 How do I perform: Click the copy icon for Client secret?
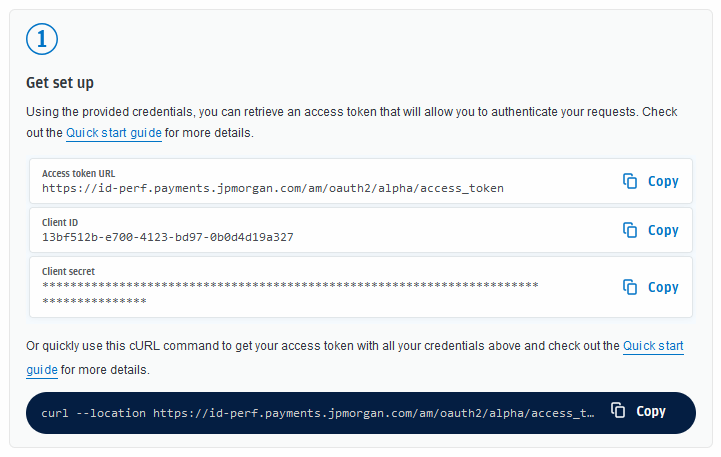tap(630, 287)
